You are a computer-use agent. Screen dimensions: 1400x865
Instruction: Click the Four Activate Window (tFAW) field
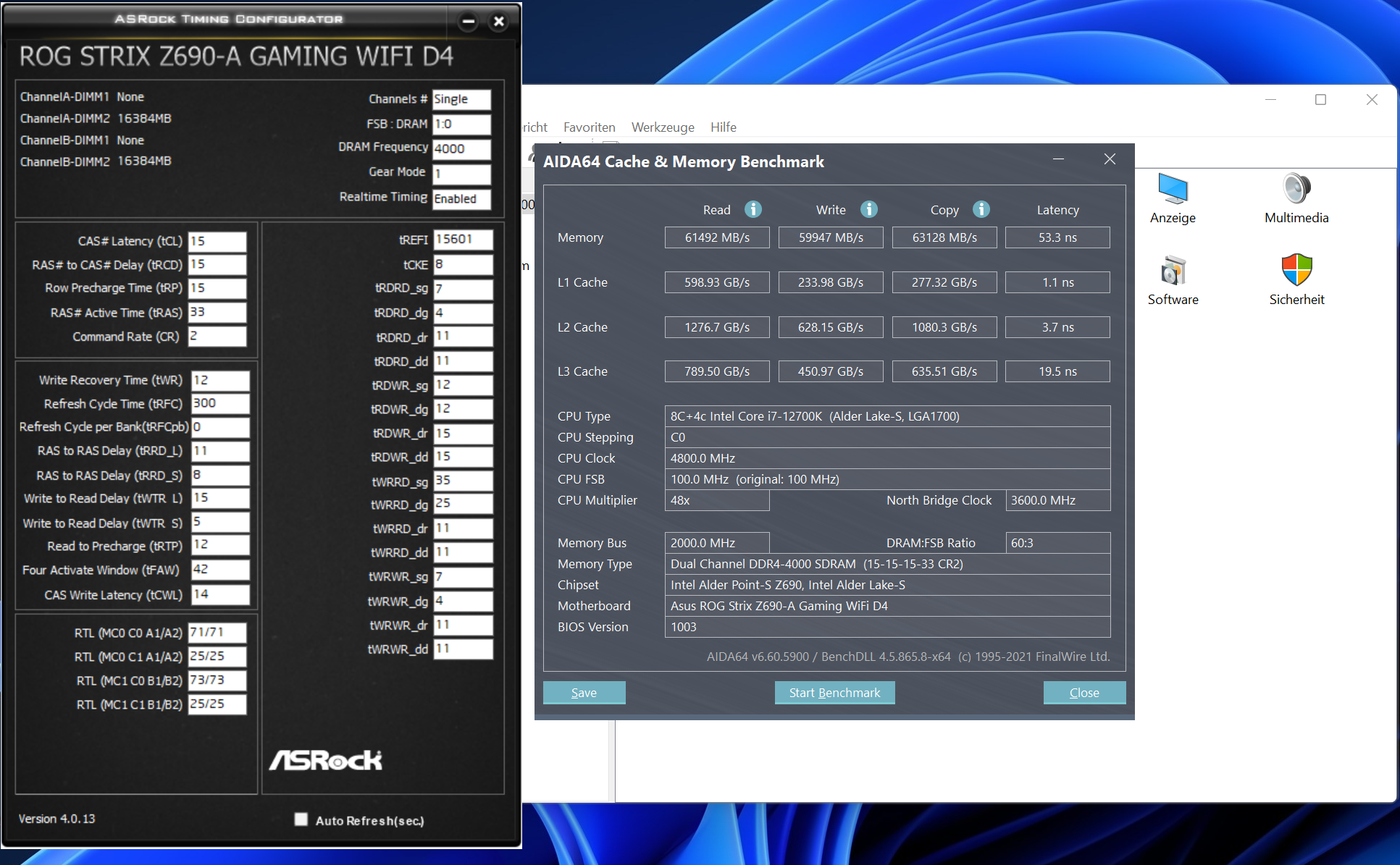pyautogui.click(x=220, y=570)
